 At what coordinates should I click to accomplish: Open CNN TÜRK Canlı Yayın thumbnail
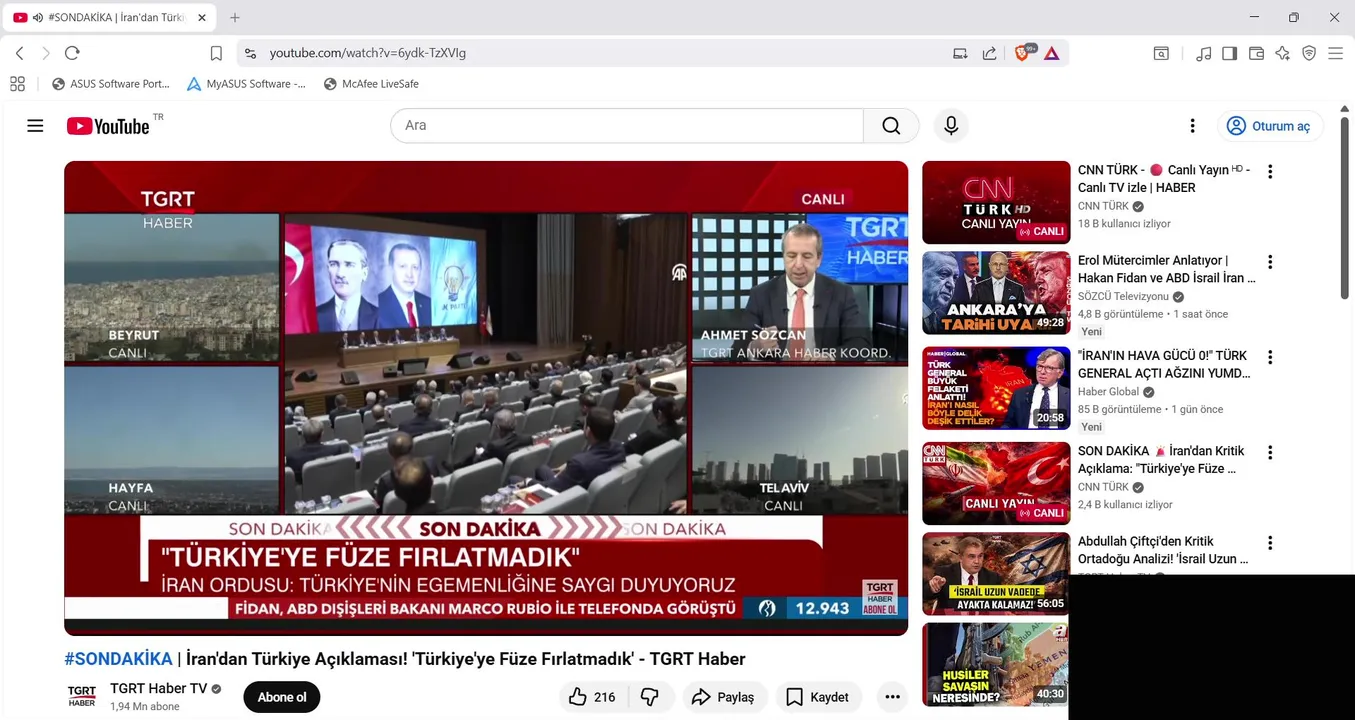pyautogui.click(x=996, y=202)
